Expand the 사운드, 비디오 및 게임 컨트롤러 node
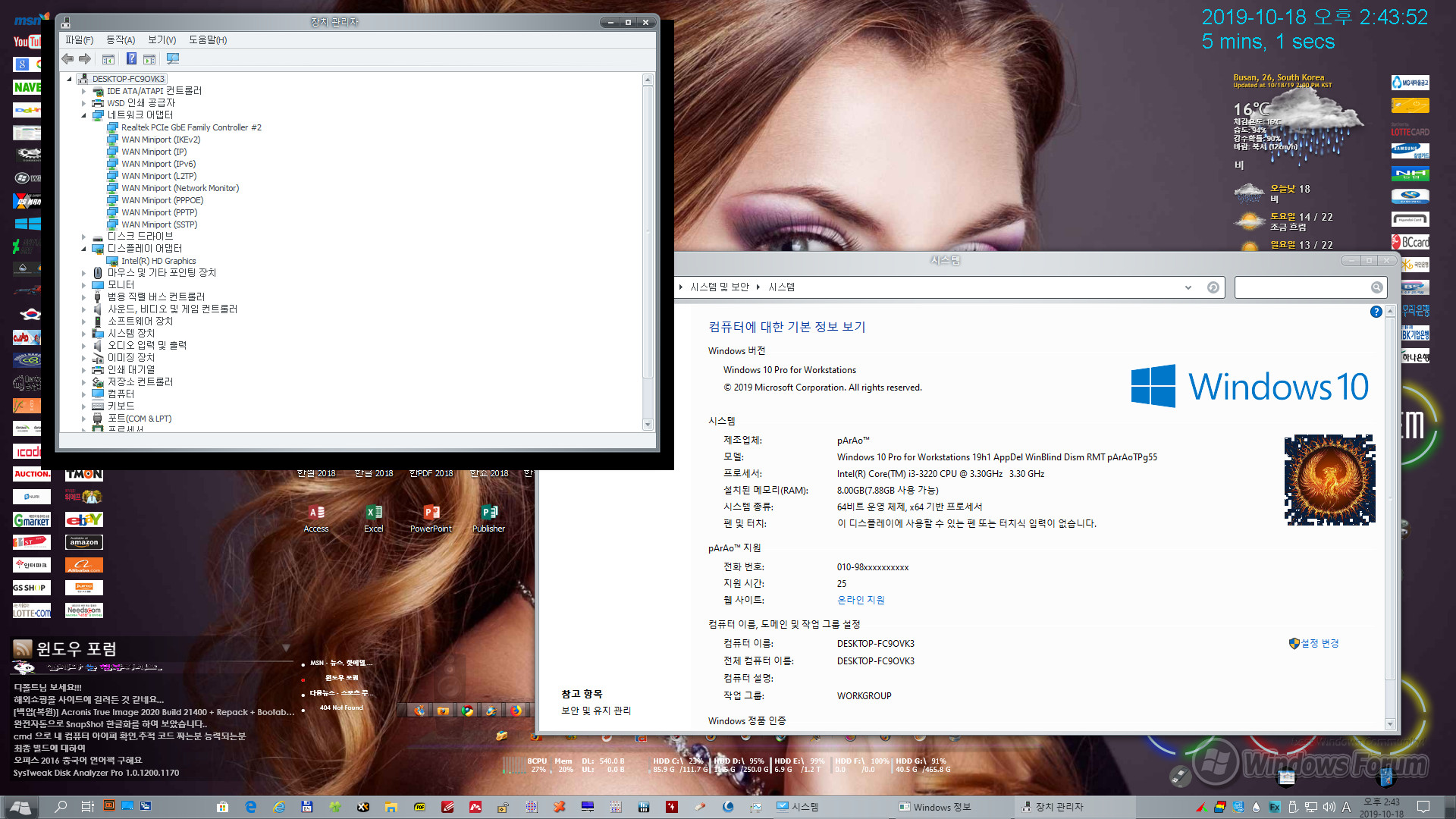Image resolution: width=1456 pixels, height=819 pixels. click(x=84, y=309)
